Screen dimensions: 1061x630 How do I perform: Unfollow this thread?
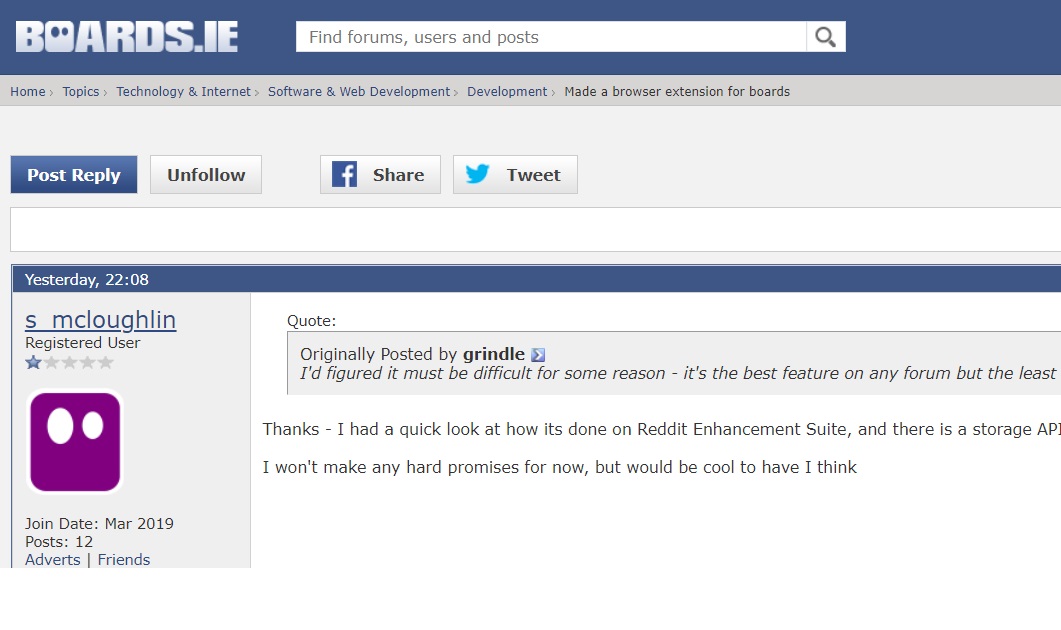point(206,175)
